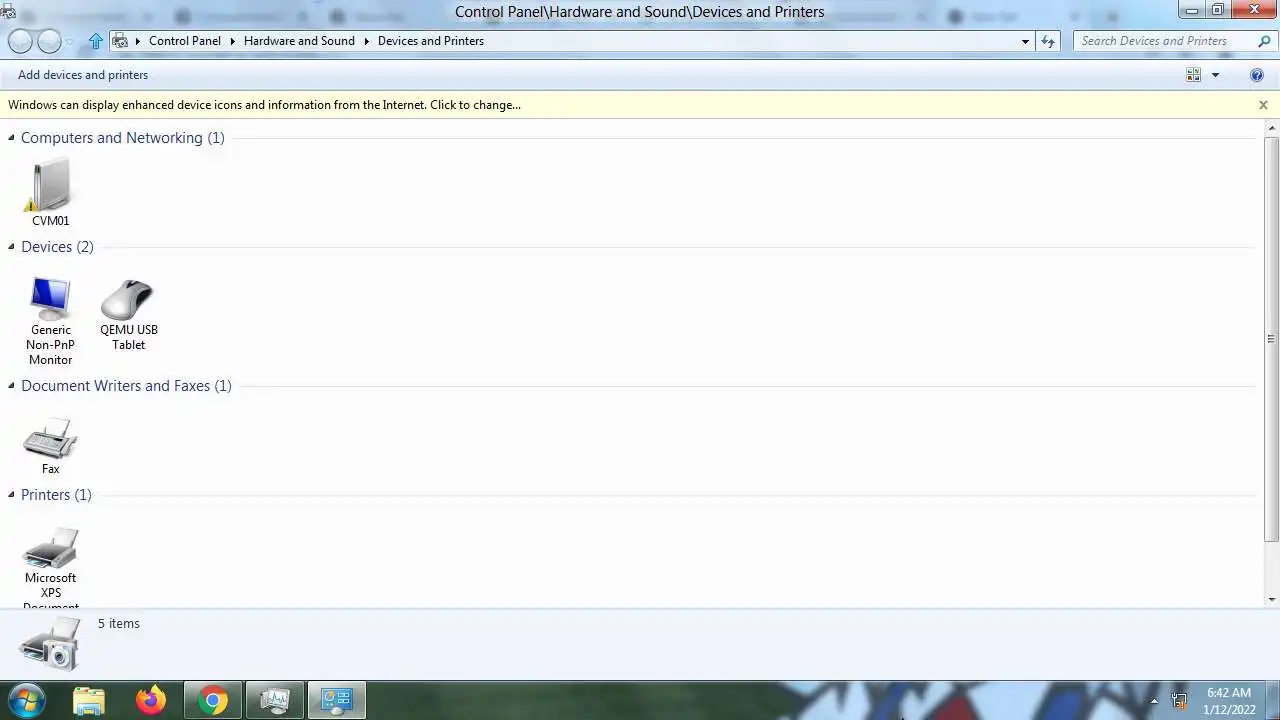
Task: Open File Explorer from taskbar
Action: (x=89, y=700)
